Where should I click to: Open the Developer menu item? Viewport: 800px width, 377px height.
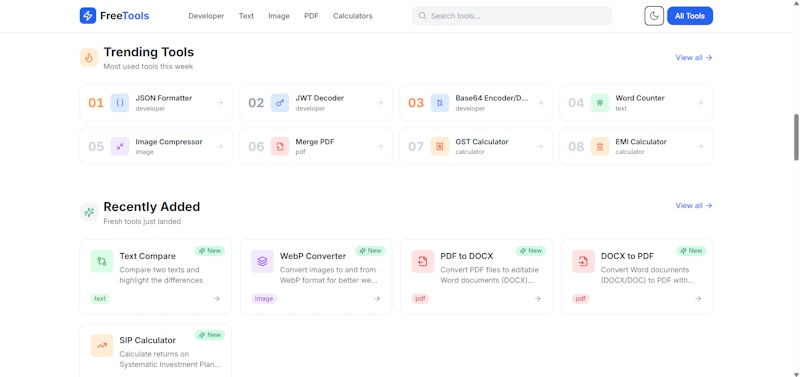pos(206,16)
